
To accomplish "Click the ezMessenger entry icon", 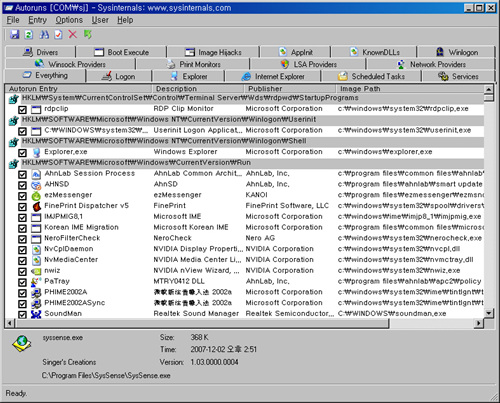I will click(36, 196).
